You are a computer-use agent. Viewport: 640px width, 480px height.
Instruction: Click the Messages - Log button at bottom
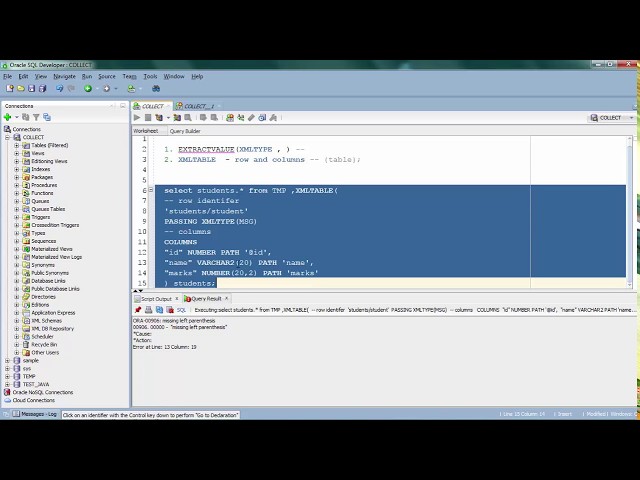click(35, 414)
